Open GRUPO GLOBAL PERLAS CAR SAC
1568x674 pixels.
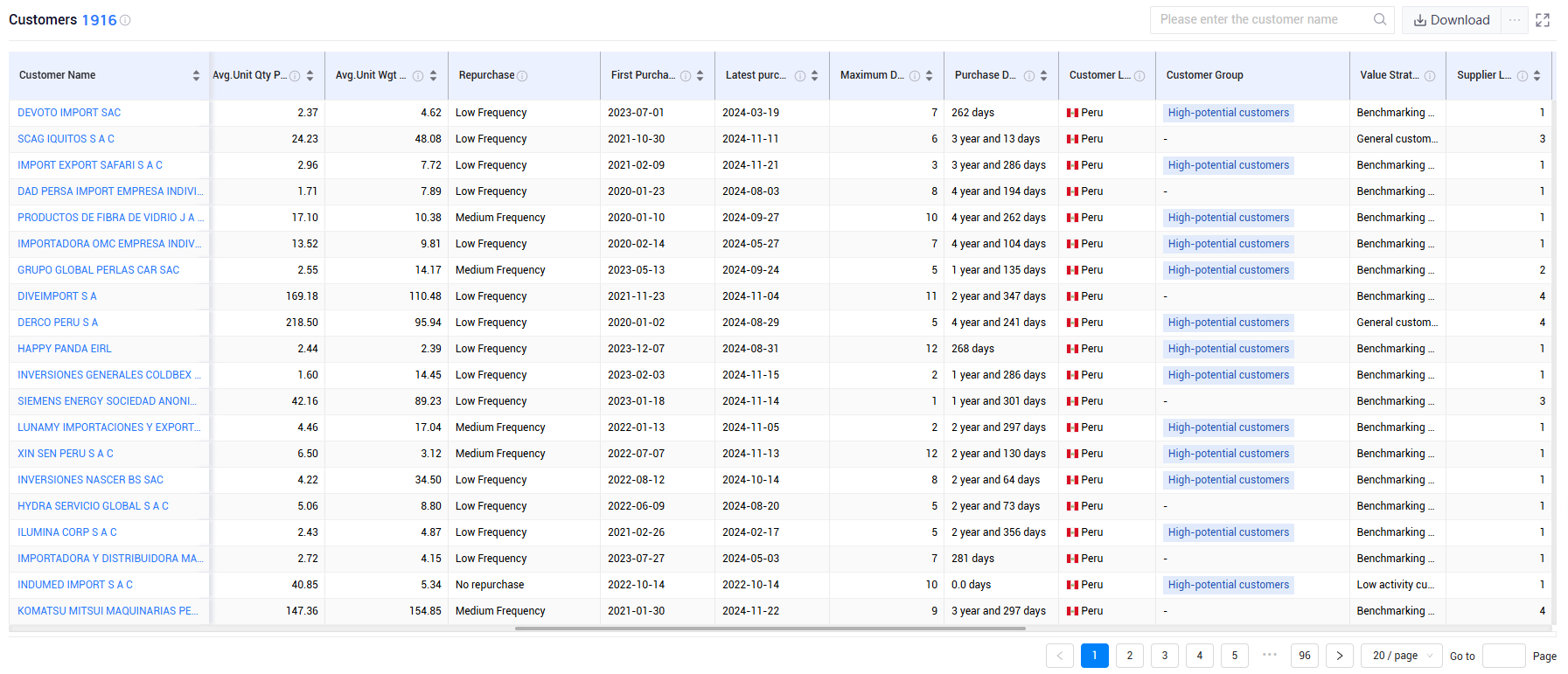[98, 270]
